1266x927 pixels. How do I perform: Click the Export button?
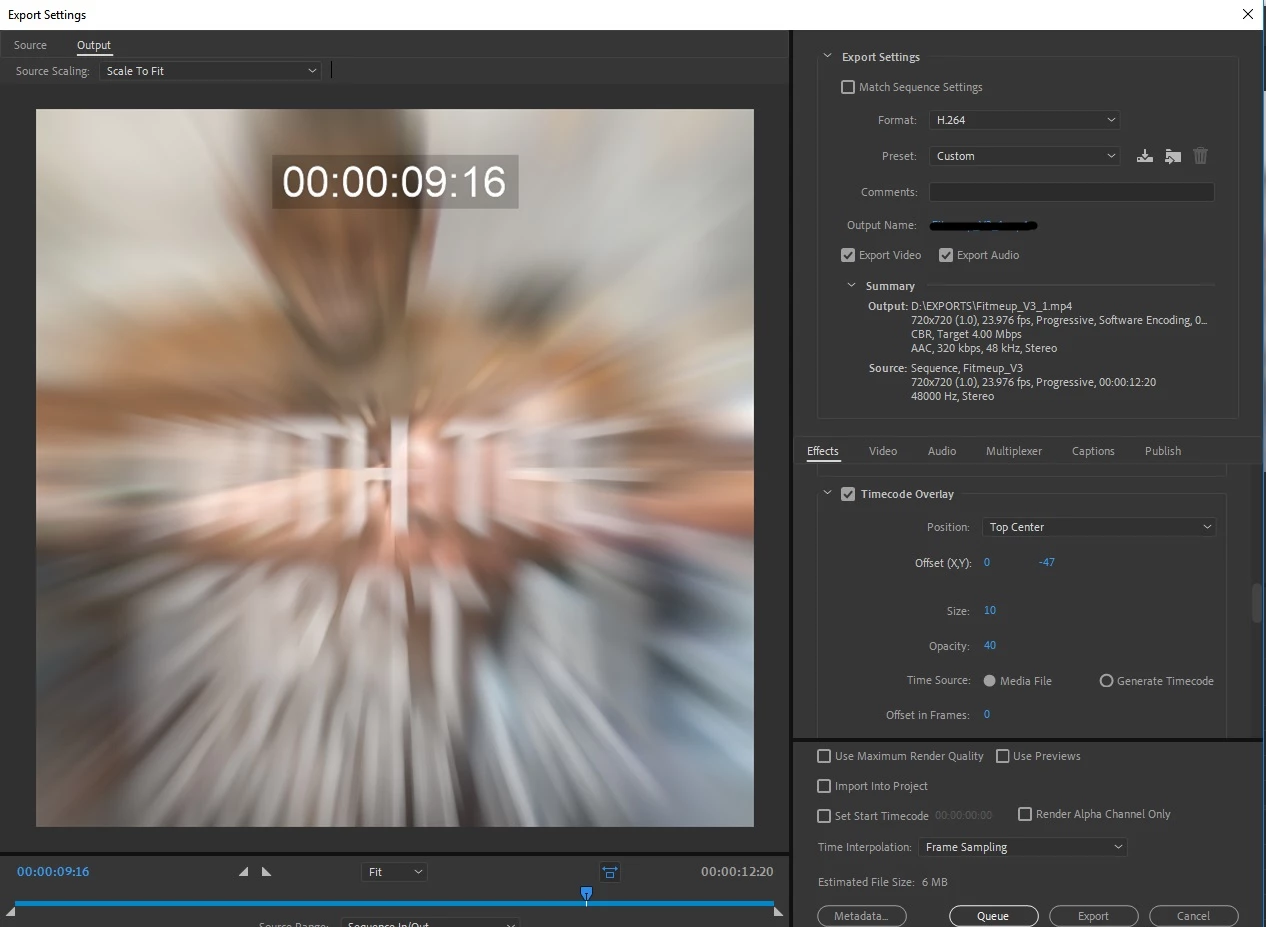(1093, 916)
